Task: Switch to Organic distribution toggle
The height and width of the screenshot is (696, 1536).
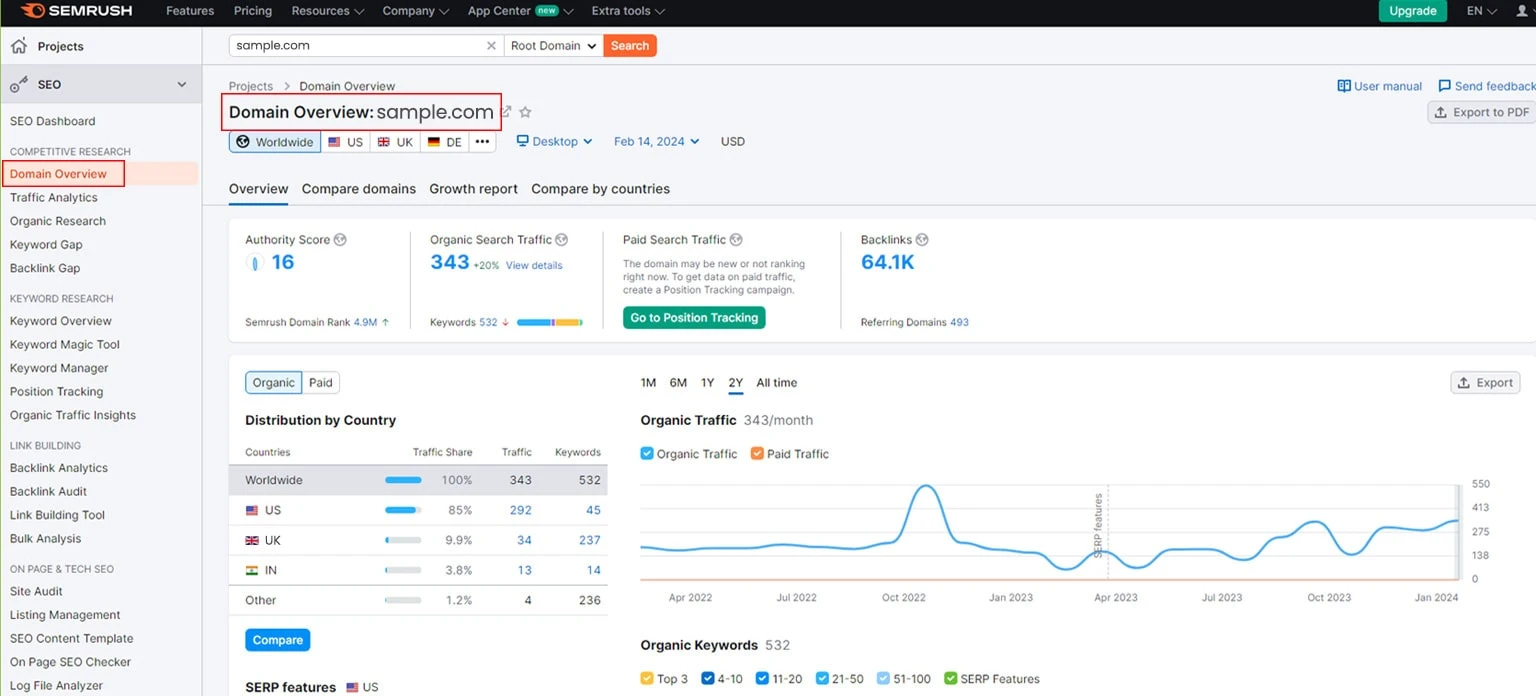Action: (x=274, y=382)
